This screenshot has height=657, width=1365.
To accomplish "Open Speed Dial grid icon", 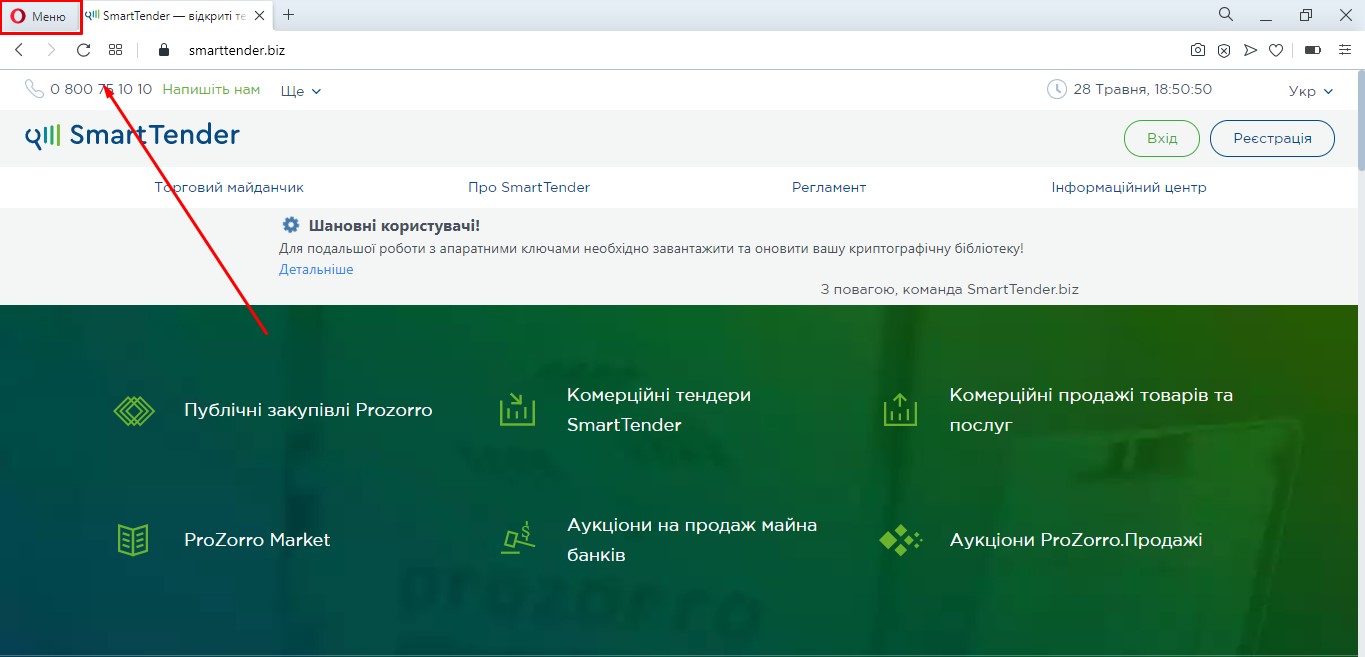I will click(116, 50).
